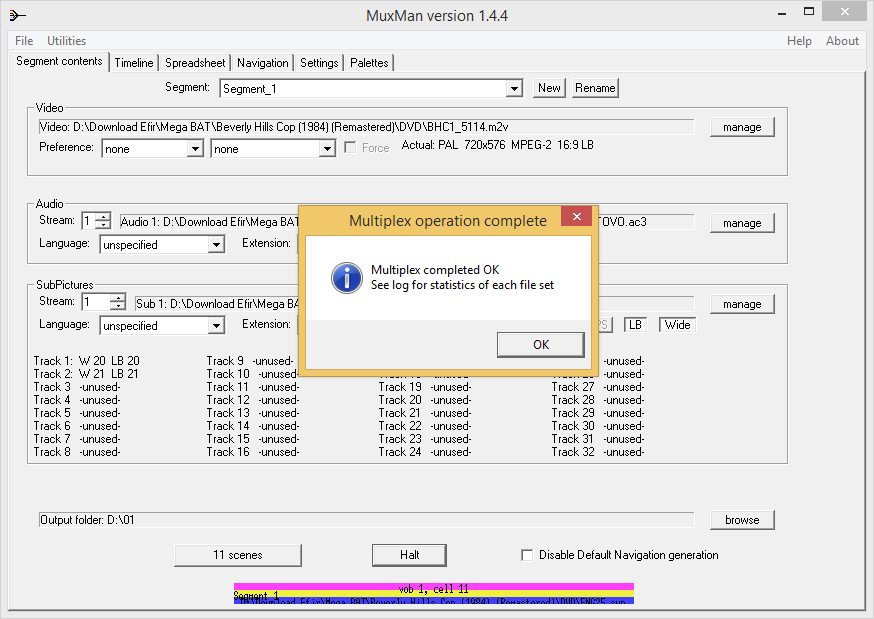Screen dimensions: 874x619
Task: Click the New segment button
Action: point(549,88)
